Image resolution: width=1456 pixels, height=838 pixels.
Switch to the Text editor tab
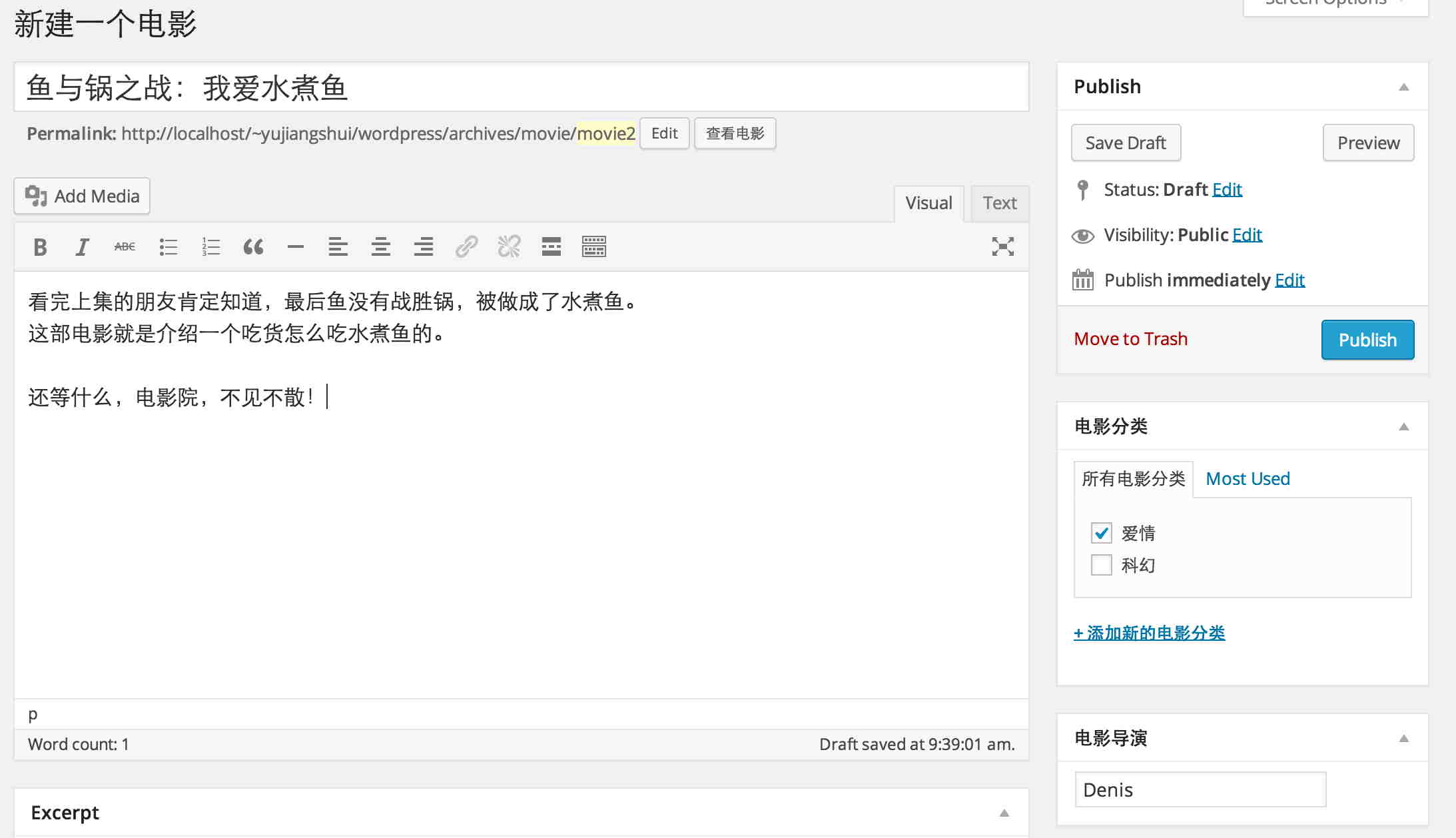pyautogui.click(x=1000, y=202)
